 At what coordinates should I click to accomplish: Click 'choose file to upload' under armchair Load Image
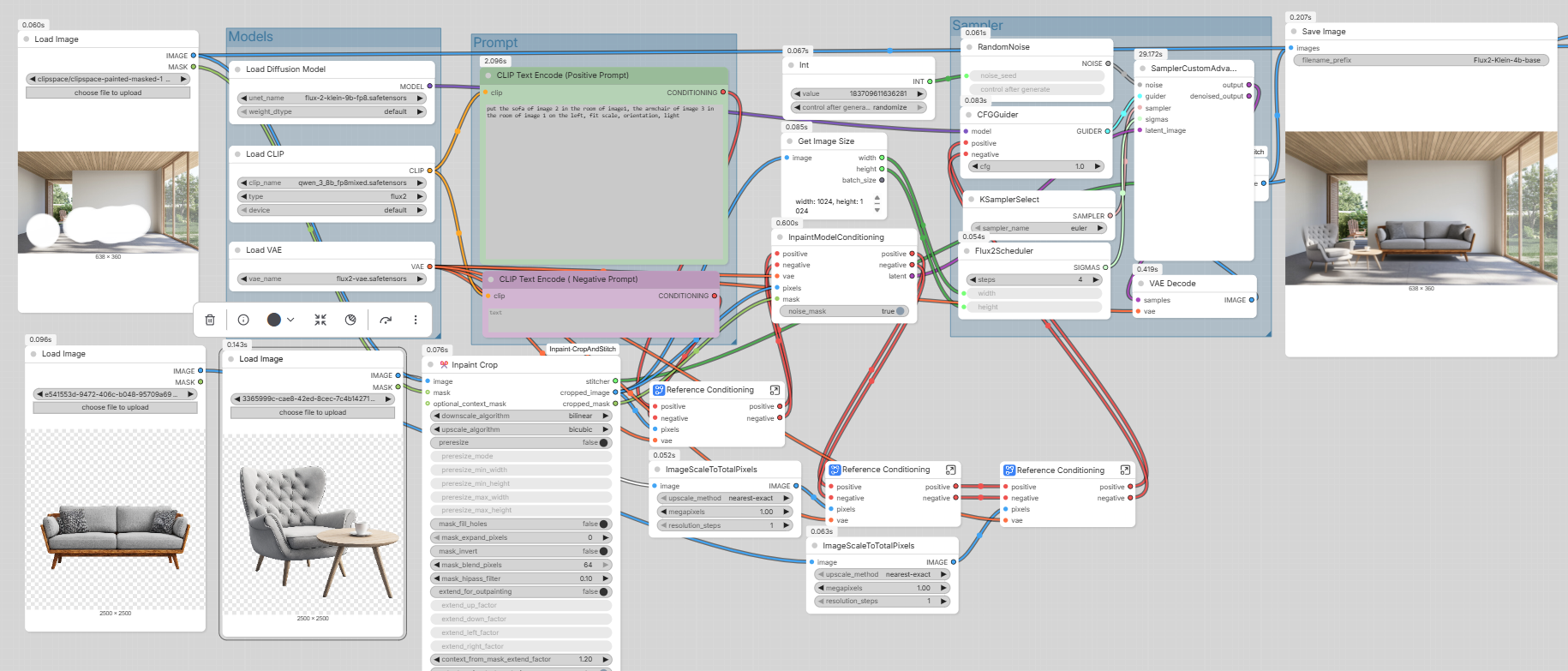pyautogui.click(x=313, y=412)
